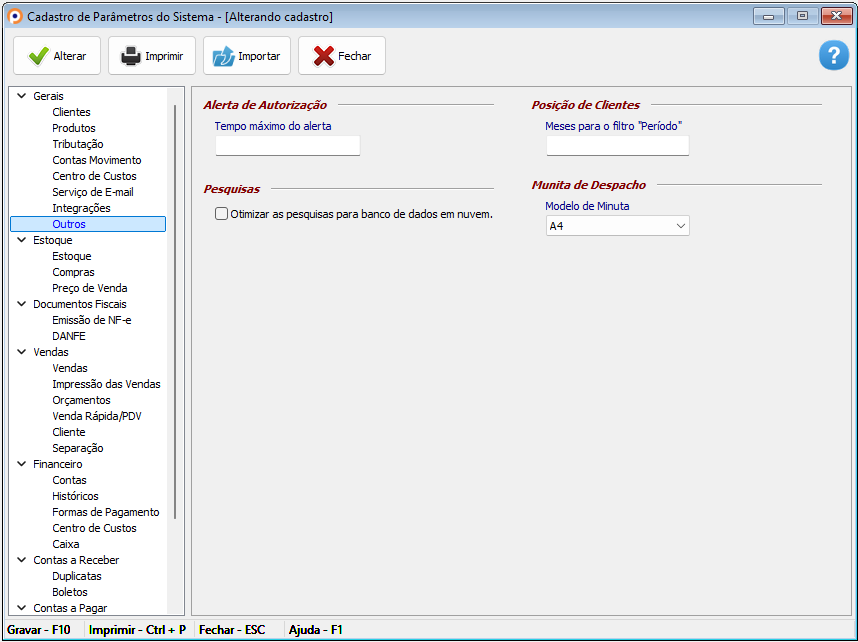Click the green checkmark Alterar icon
858x642 pixels.
coord(38,56)
